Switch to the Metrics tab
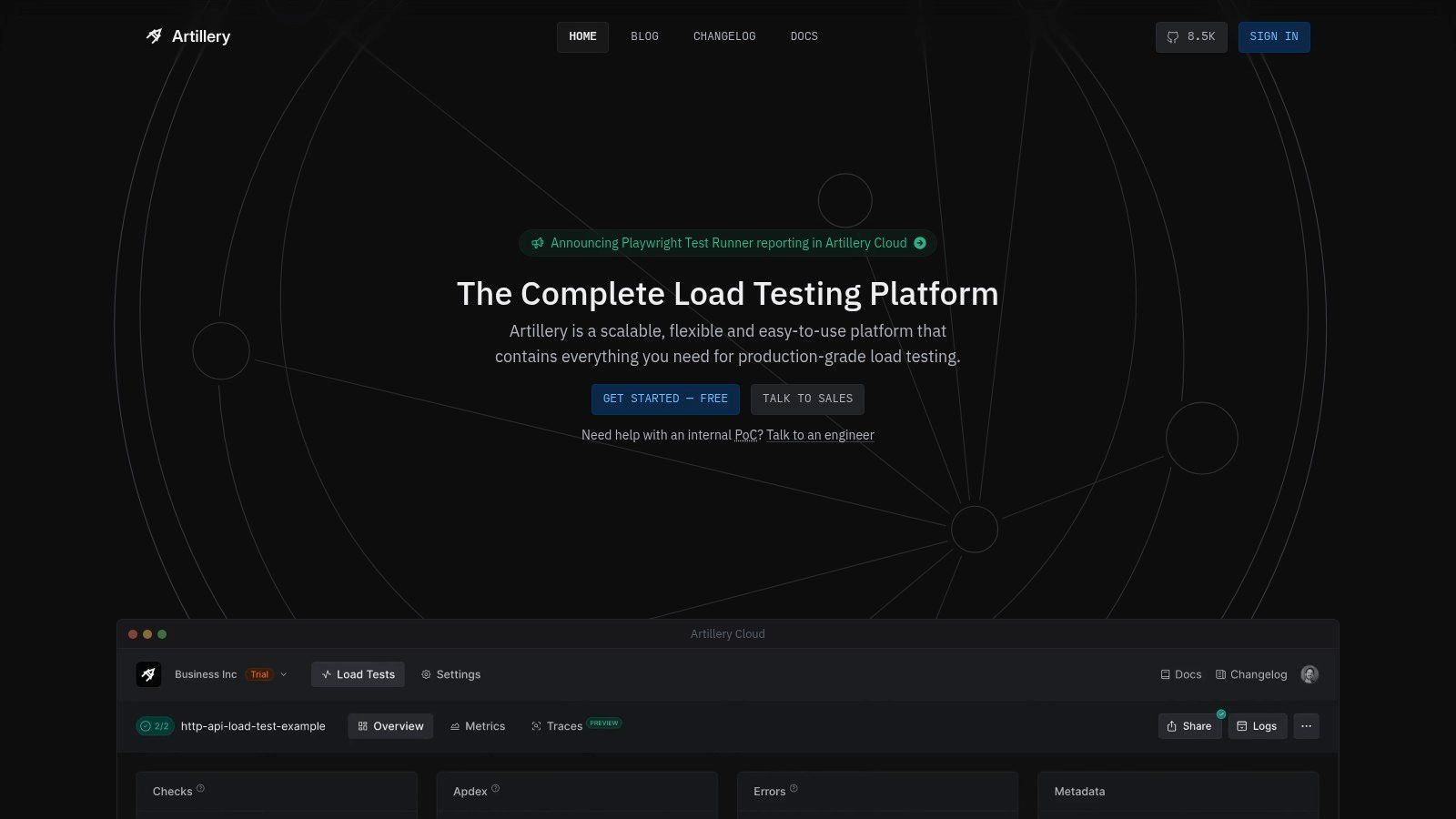Viewport: 1456px width, 819px height. click(x=477, y=725)
